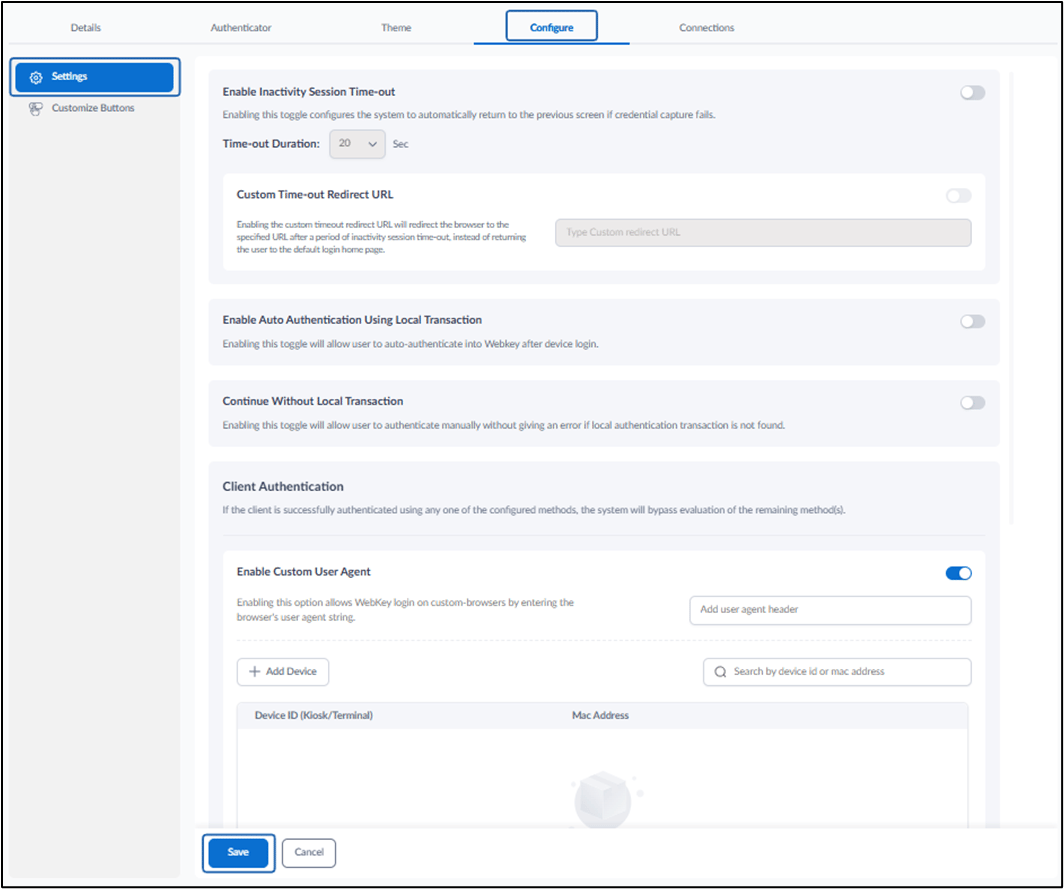Screen dimensions: 1064x889
Task: Click the vertical scrollbar of settings panel
Action: coord(1011,297)
